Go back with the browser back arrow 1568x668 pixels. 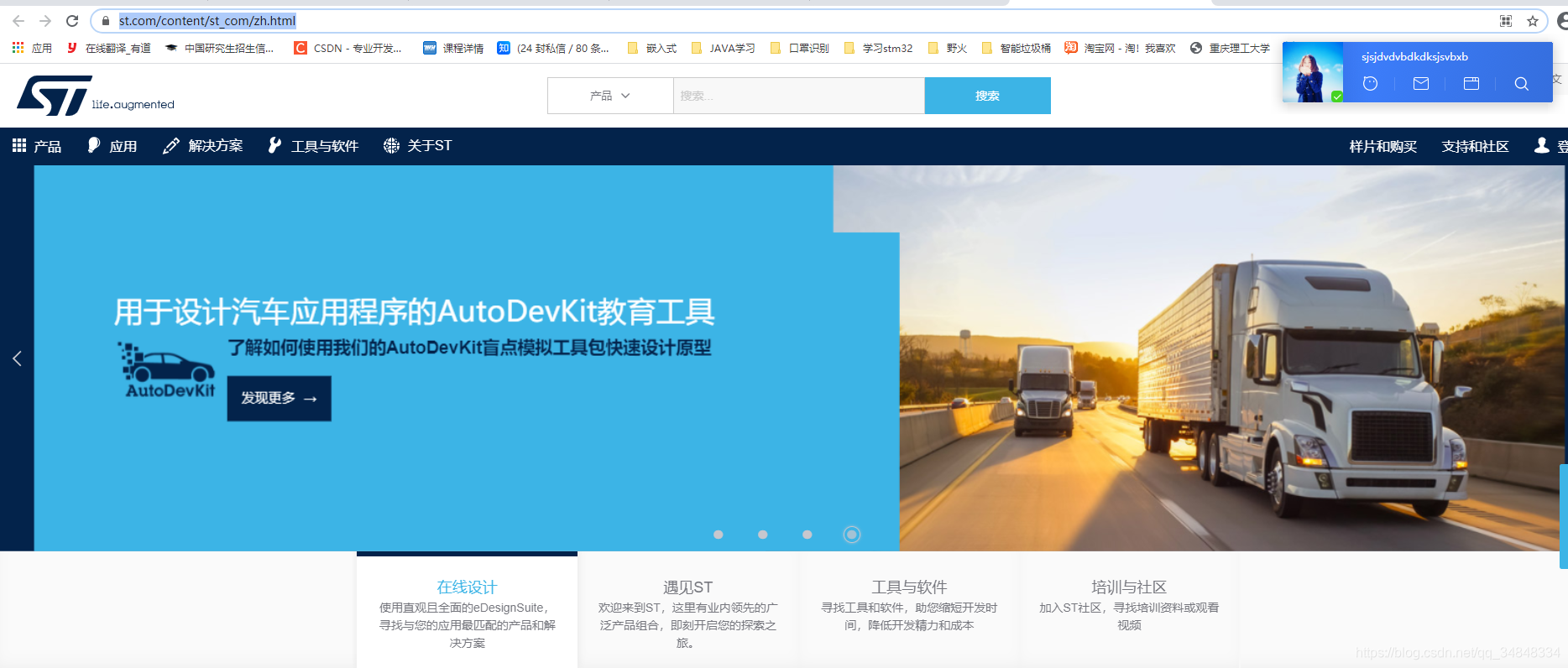pos(18,21)
